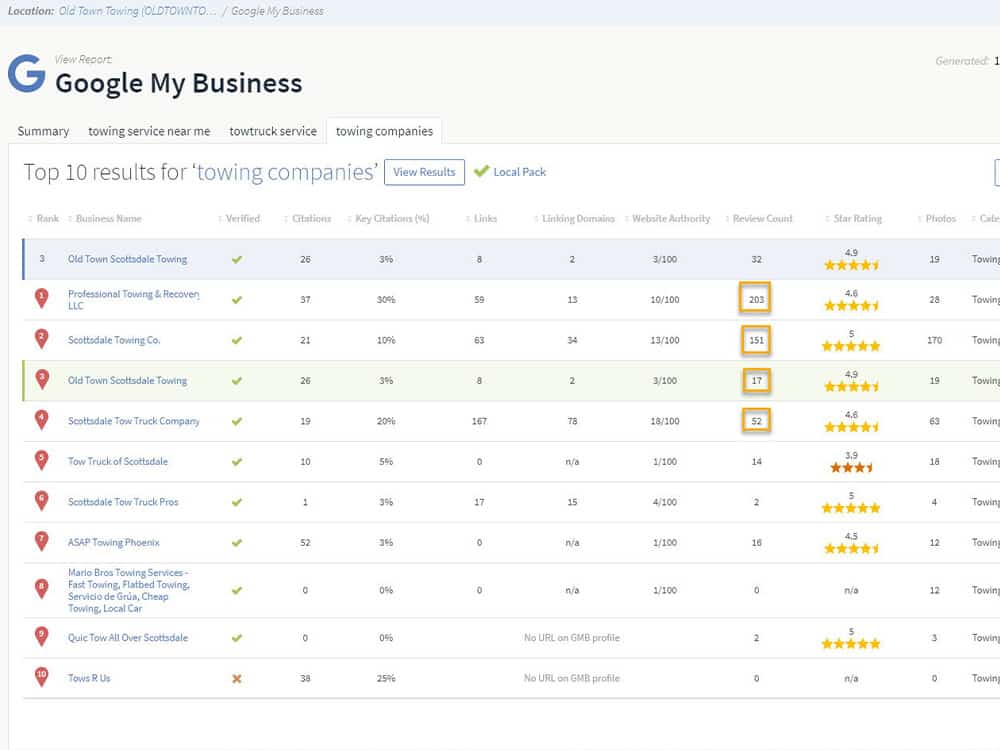This screenshot has width=1000, height=750.
Task: Open Professional Towing & Recovery LLC link
Action: pos(134,300)
